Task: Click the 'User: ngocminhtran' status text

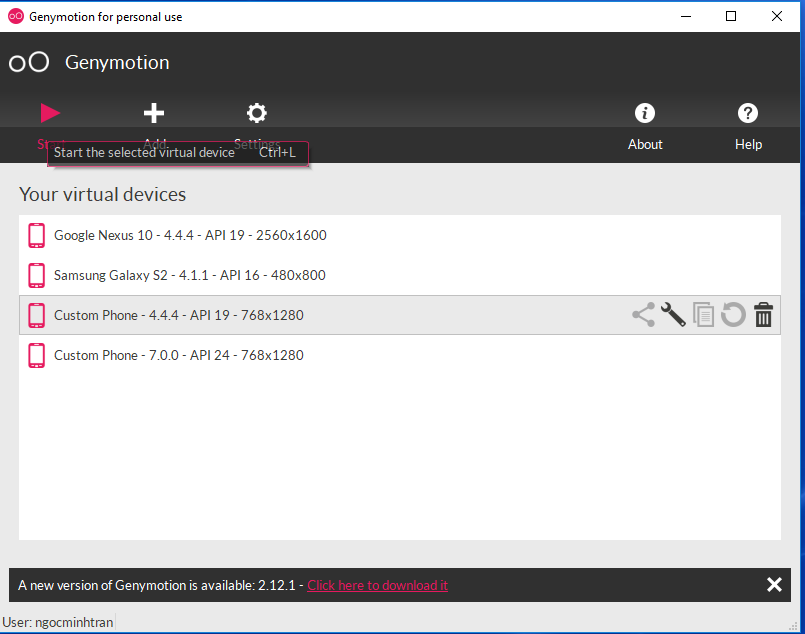Action: pos(58,622)
